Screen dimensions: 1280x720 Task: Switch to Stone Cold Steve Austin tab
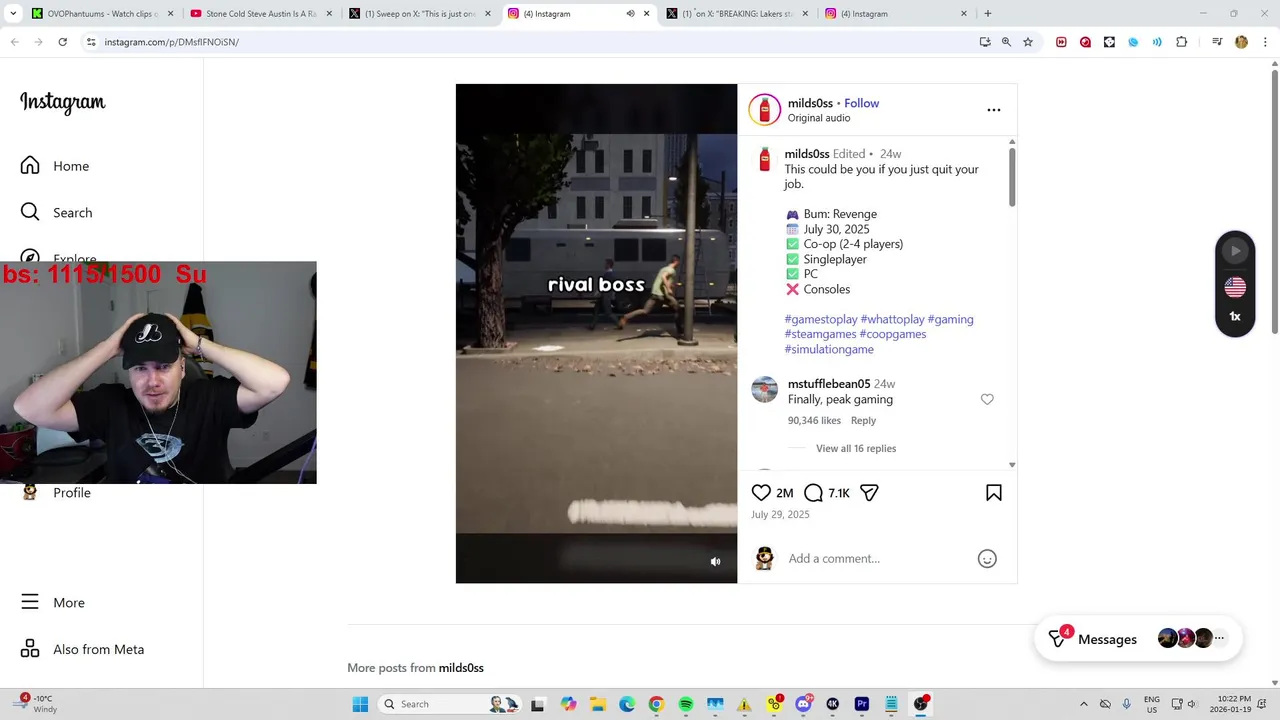(x=261, y=14)
